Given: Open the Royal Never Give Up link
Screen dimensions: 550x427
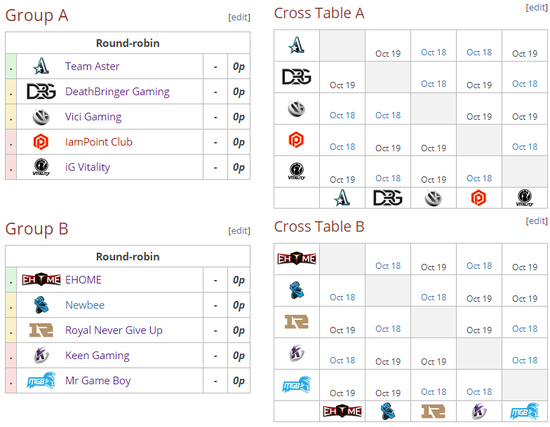Looking at the screenshot, I should (x=114, y=331).
